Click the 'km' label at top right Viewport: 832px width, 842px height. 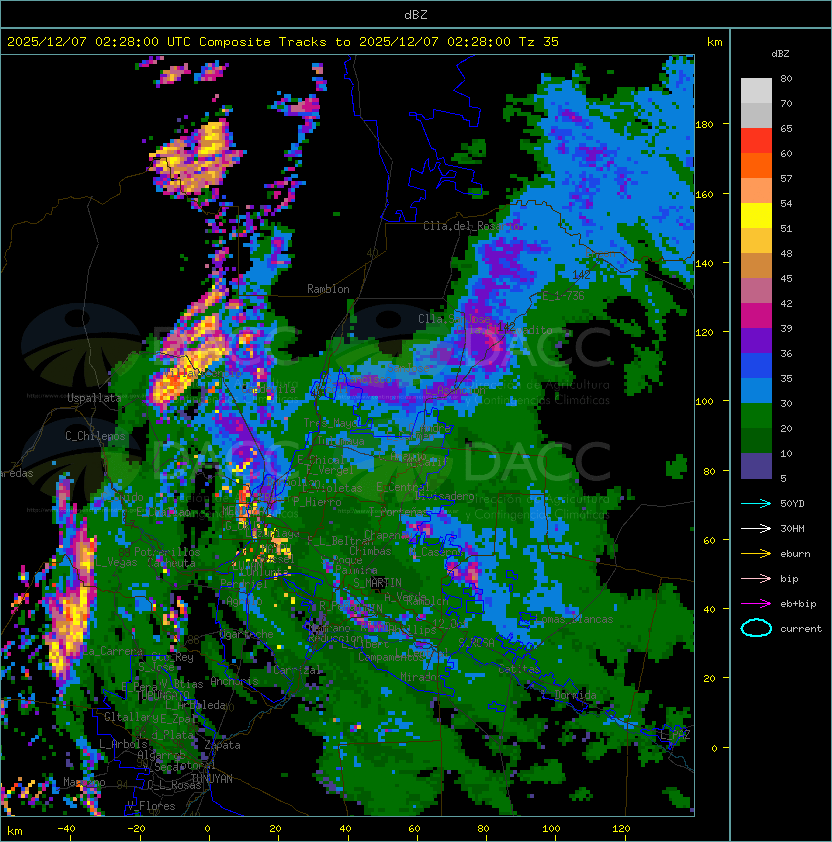click(714, 42)
